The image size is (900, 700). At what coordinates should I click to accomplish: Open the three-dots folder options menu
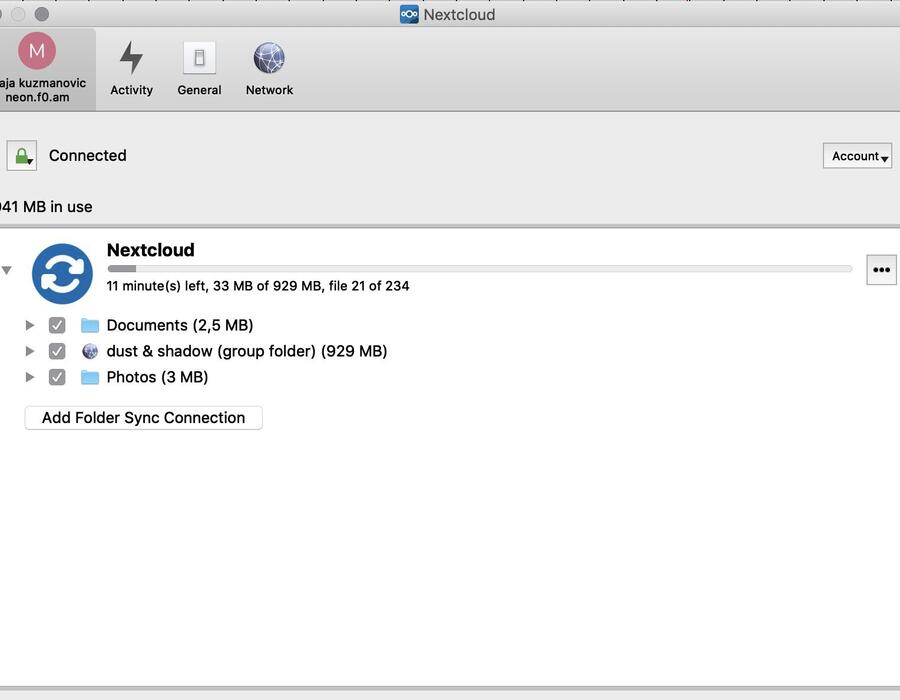click(x=881, y=270)
